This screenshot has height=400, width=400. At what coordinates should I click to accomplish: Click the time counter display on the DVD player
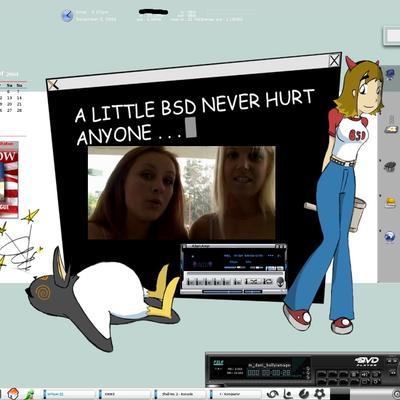(x=269, y=373)
